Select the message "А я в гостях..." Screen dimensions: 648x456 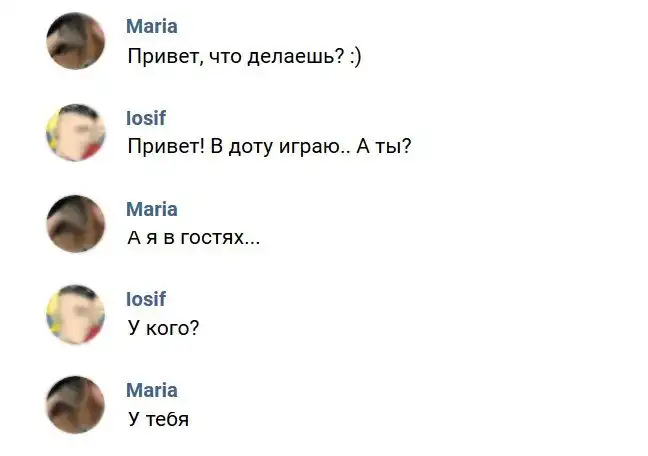193,238
